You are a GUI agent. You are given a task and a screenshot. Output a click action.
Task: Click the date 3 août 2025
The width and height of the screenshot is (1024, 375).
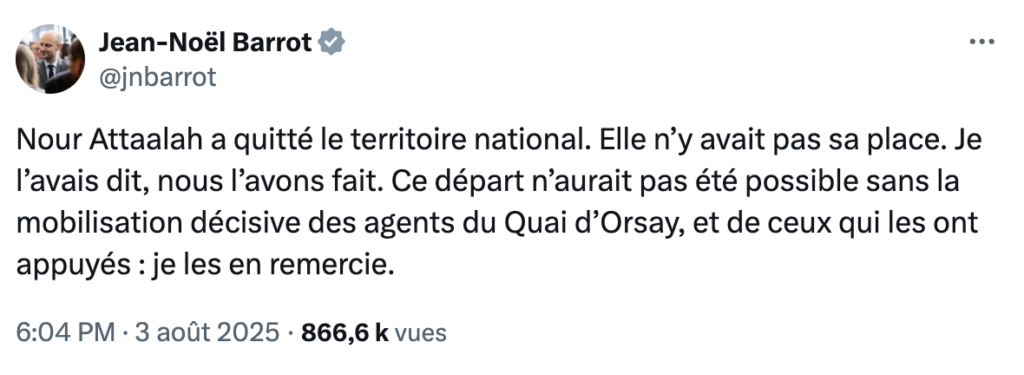tap(207, 333)
